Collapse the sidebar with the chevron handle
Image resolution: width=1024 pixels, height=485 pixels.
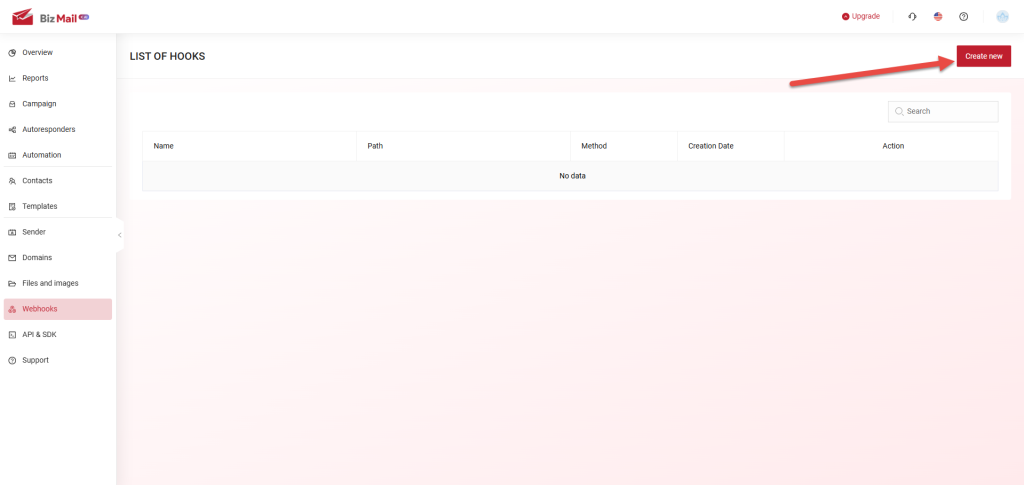coord(120,235)
